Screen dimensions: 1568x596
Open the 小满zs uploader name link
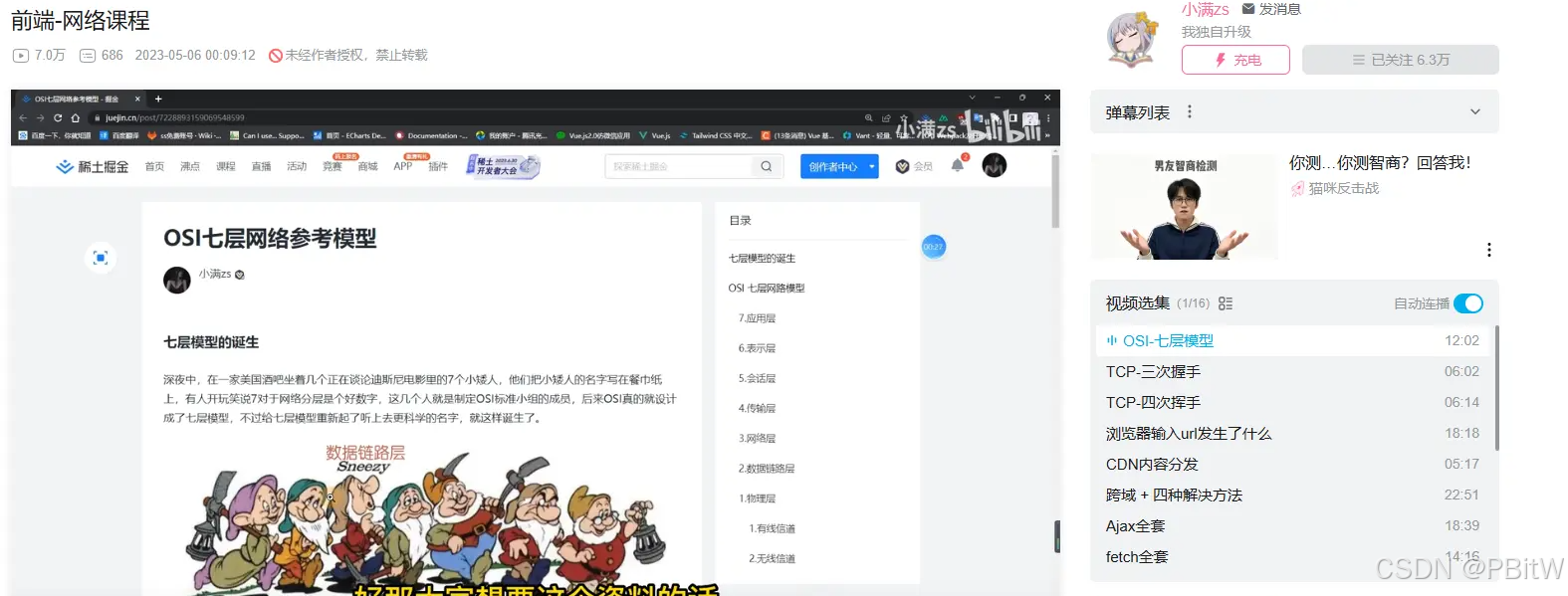[1205, 9]
